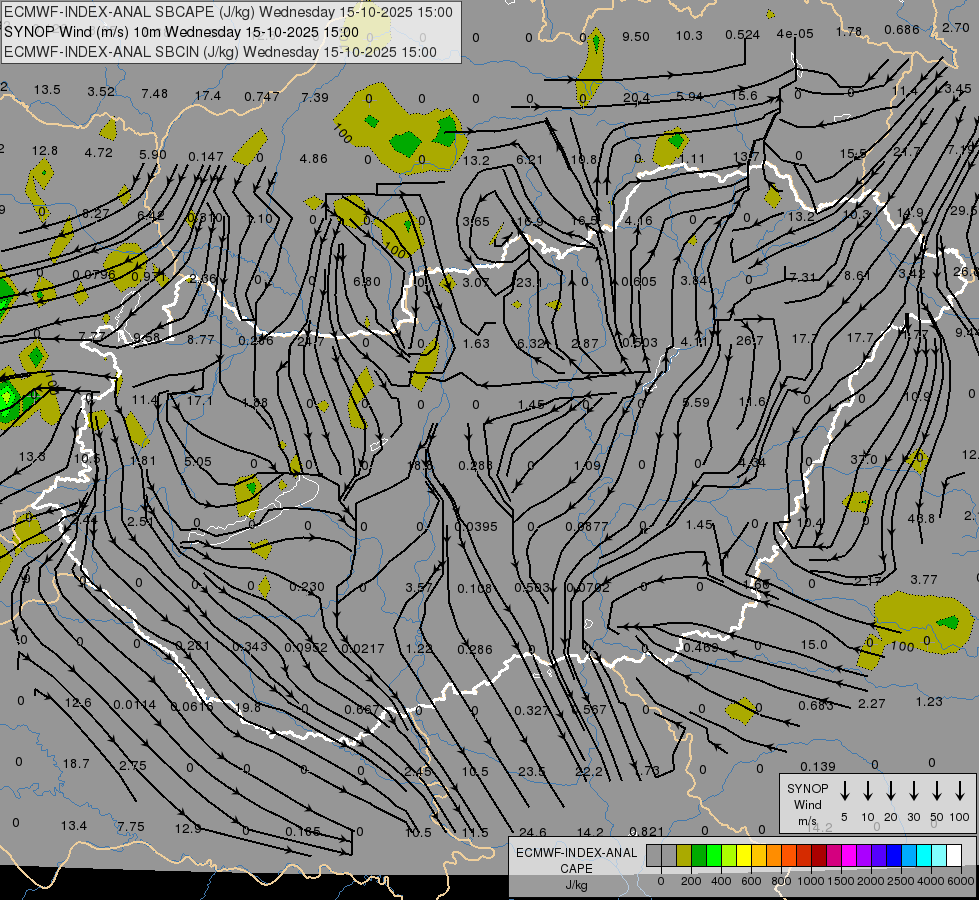Viewport: 979px width, 900px height.
Task: Select the 100 m/s wind arrow symbol
Action: point(960,791)
